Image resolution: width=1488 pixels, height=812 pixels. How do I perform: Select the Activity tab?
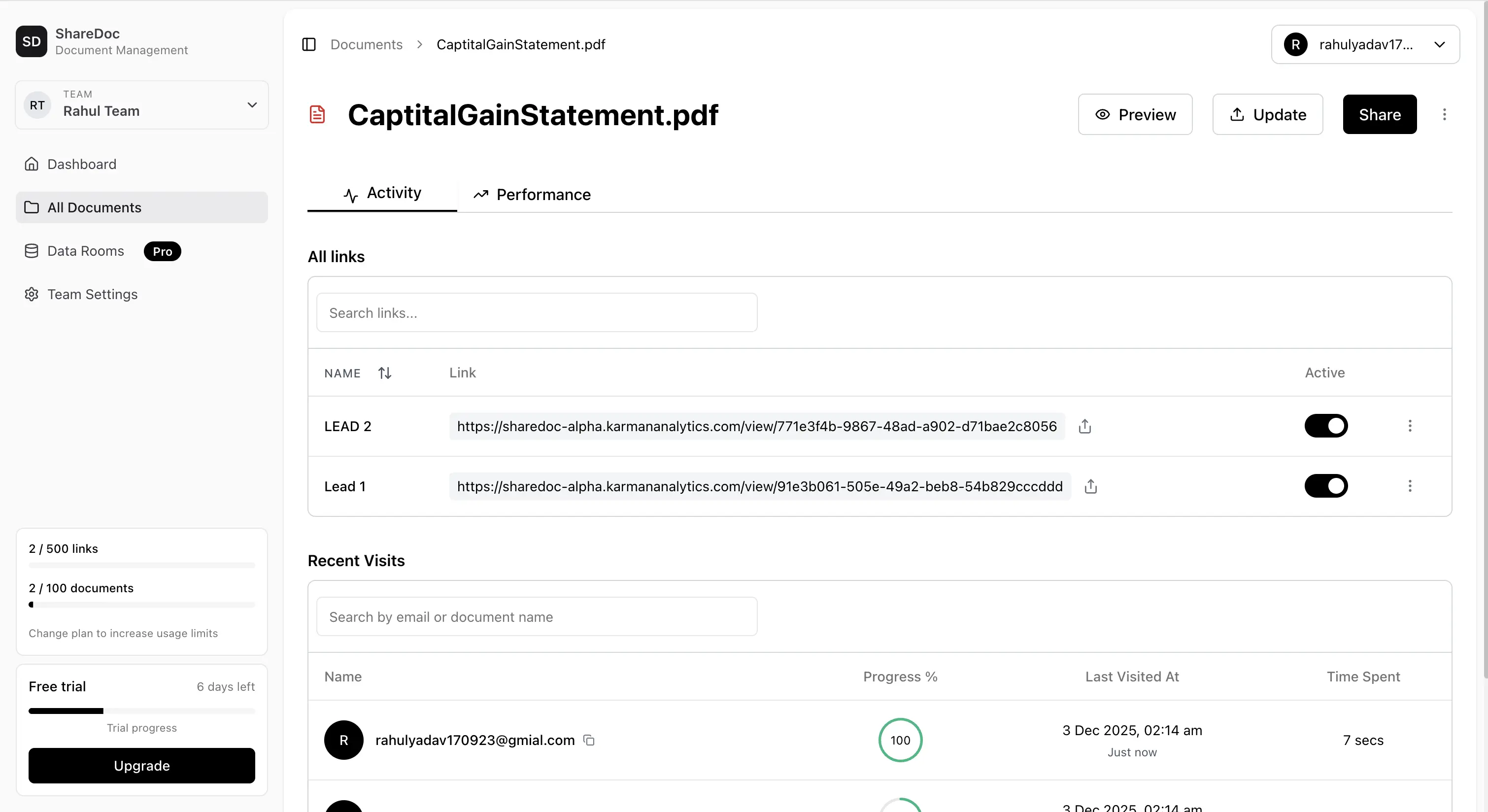click(382, 194)
